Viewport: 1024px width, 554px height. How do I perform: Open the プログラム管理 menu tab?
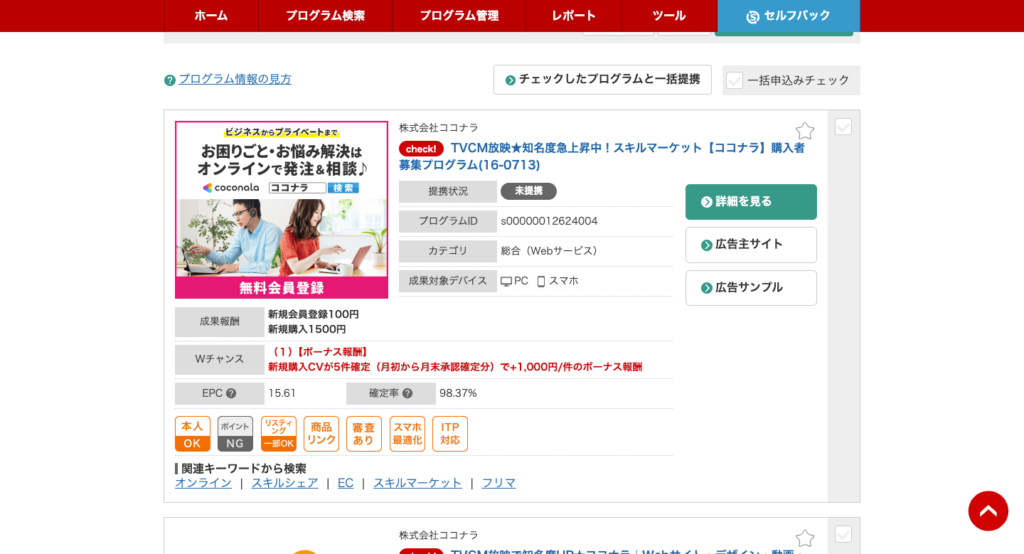459,16
